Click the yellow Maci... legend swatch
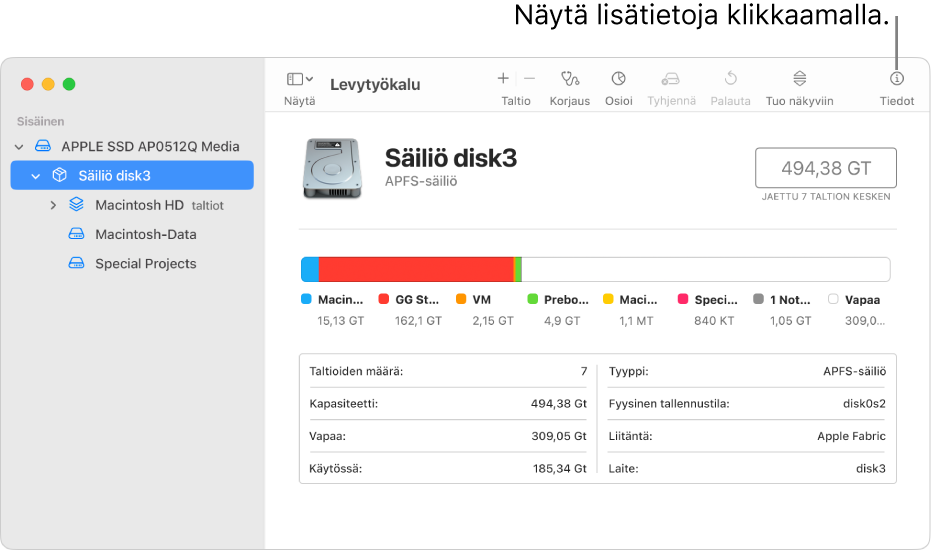Image resolution: width=931 pixels, height=551 pixels. coord(608,299)
